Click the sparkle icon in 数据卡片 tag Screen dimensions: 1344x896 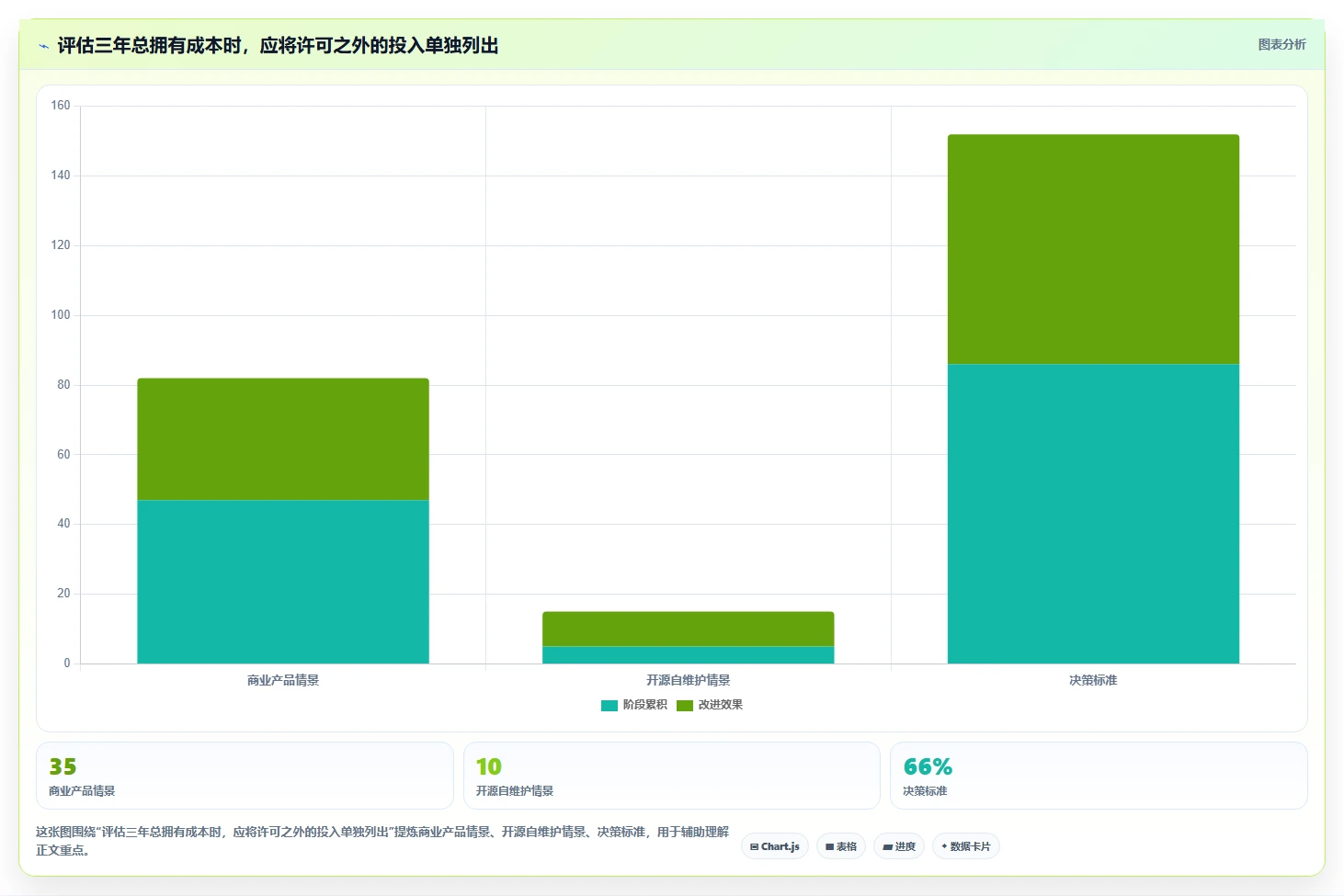[x=944, y=846]
